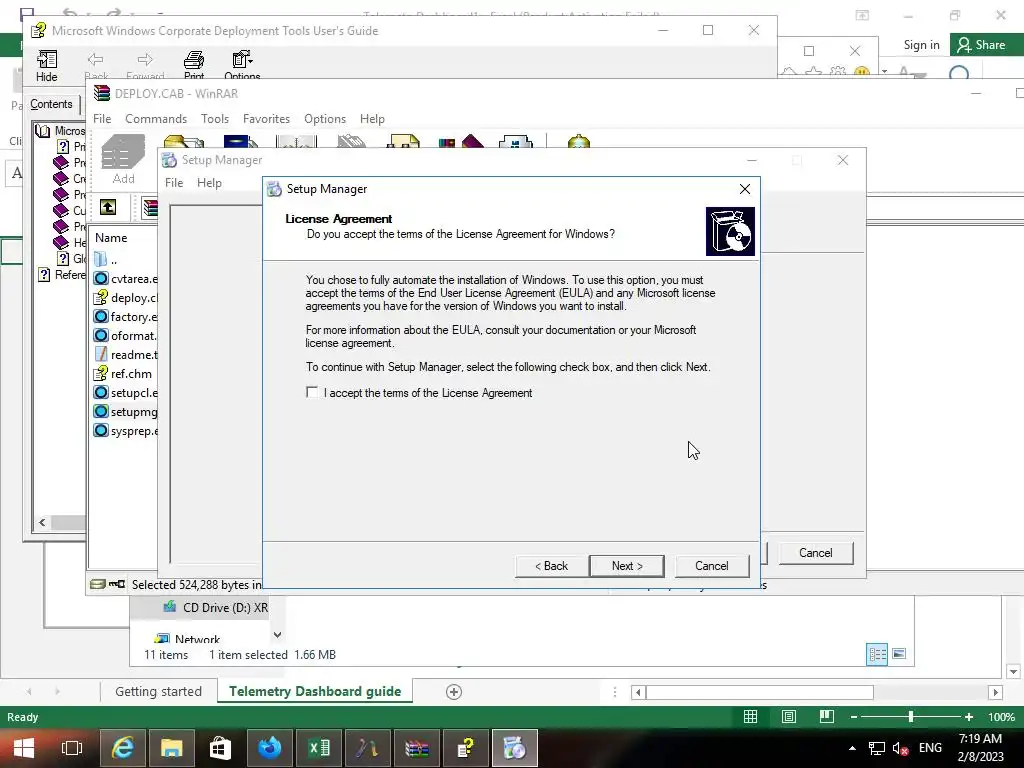Open Help menu in outer Setup Manager window
The height and width of the screenshot is (768, 1024).
[x=210, y=183]
